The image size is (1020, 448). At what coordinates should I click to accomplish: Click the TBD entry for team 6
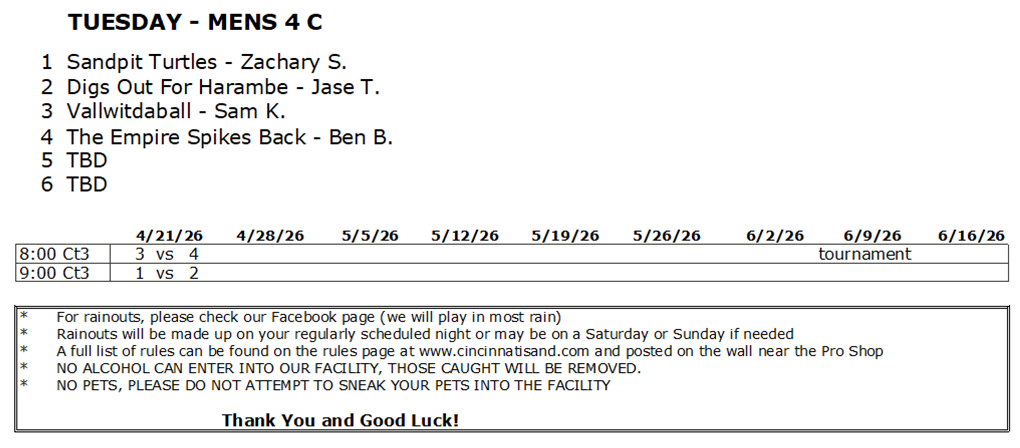click(x=87, y=184)
